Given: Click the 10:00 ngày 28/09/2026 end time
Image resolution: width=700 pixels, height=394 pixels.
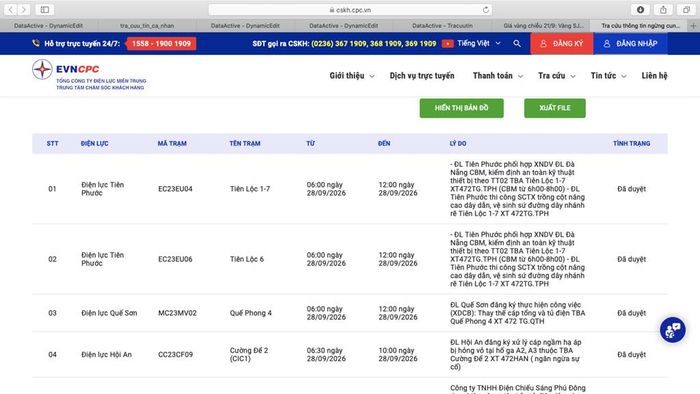Looking at the screenshot, I should click(x=398, y=355).
